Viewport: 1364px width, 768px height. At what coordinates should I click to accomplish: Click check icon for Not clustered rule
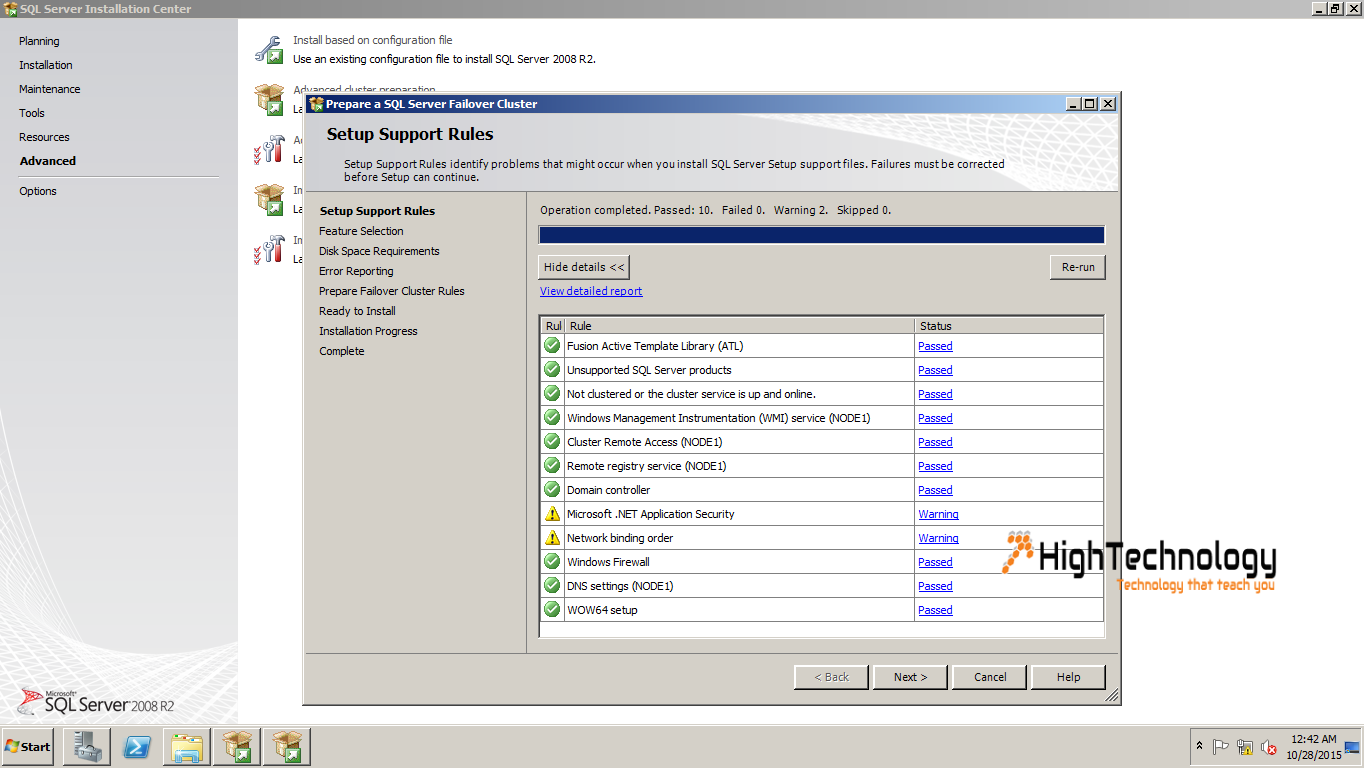click(x=552, y=394)
